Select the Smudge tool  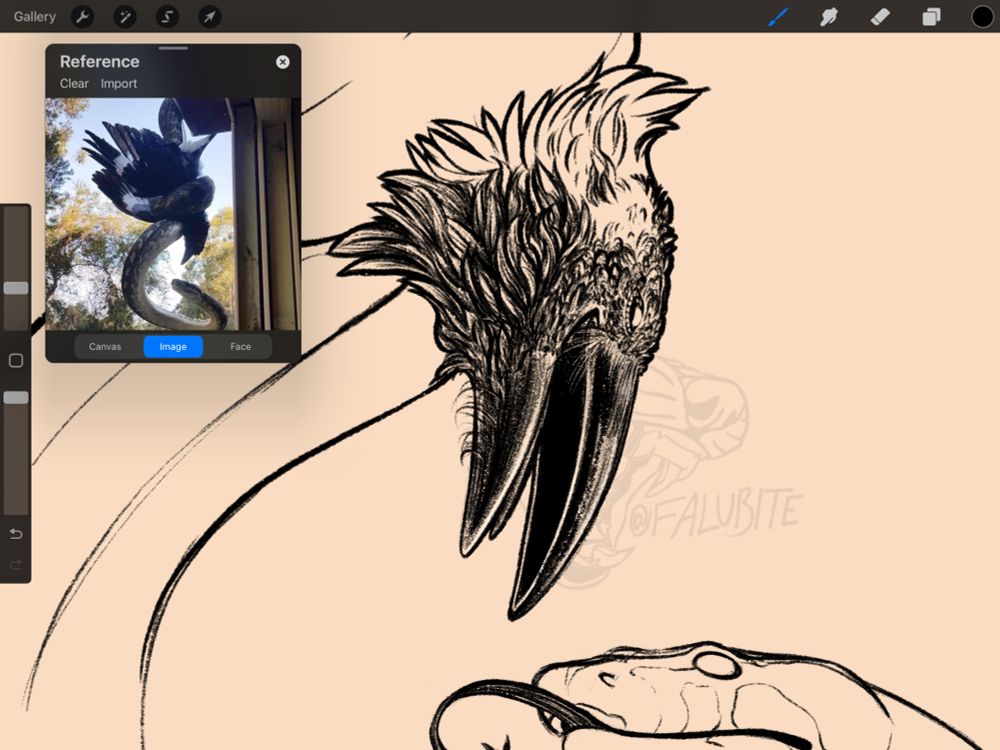point(828,17)
